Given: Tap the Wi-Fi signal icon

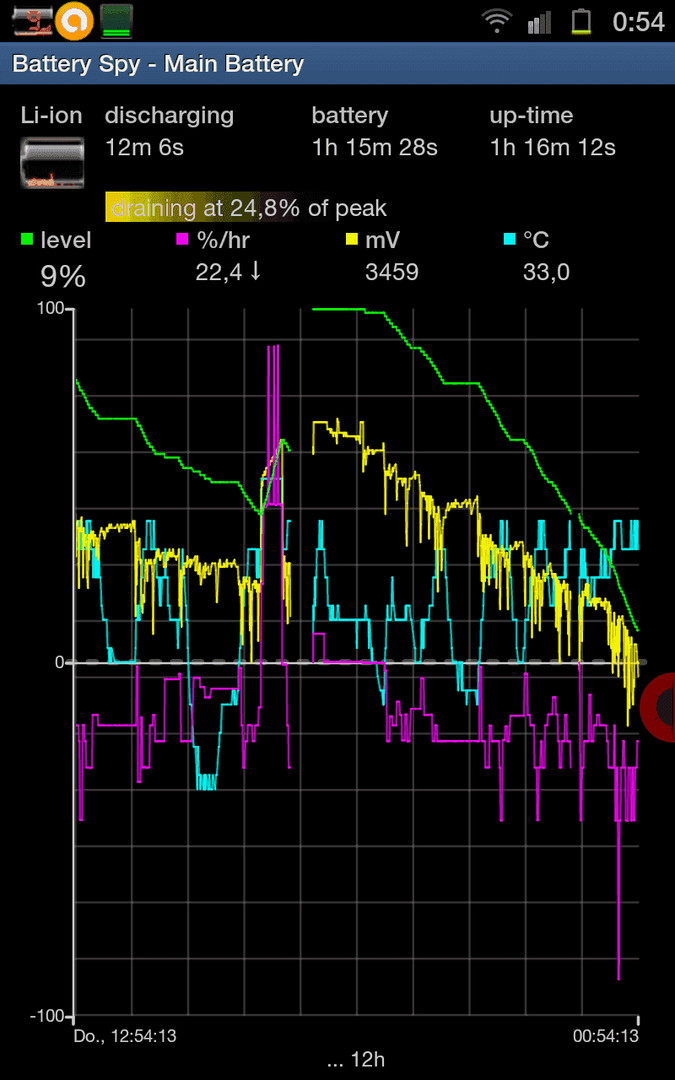Looking at the screenshot, I should 496,21.
